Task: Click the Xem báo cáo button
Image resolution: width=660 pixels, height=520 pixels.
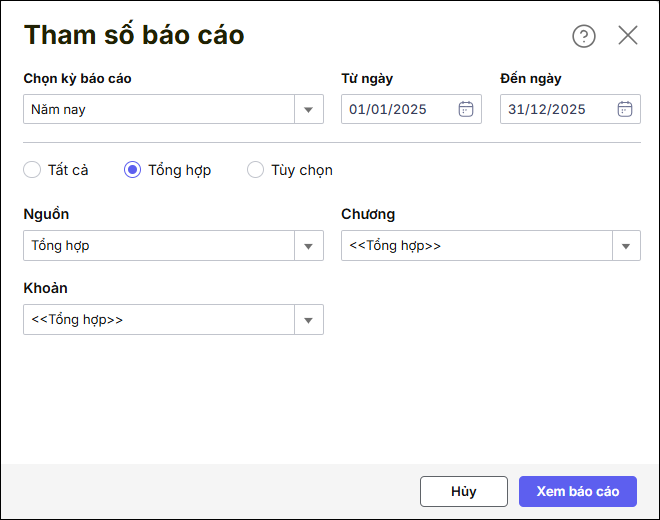Action: [578, 491]
